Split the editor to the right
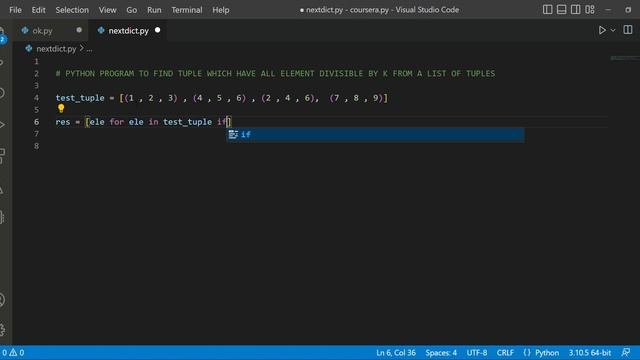Screen dimensions: 640x360 [628, 30]
